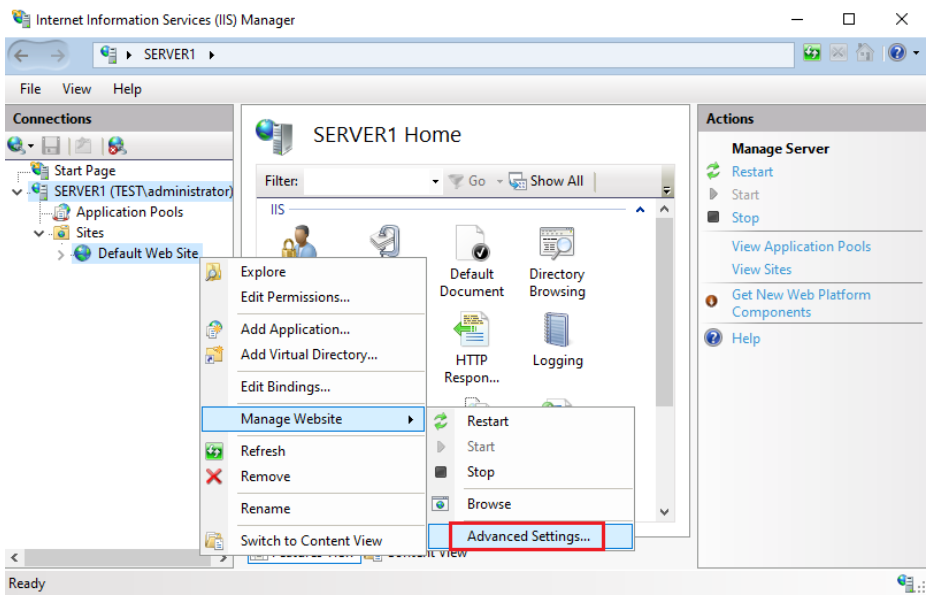This screenshot has height=605, width=932.
Task: Collapse the SERVER1 tree node
Action: [17, 191]
